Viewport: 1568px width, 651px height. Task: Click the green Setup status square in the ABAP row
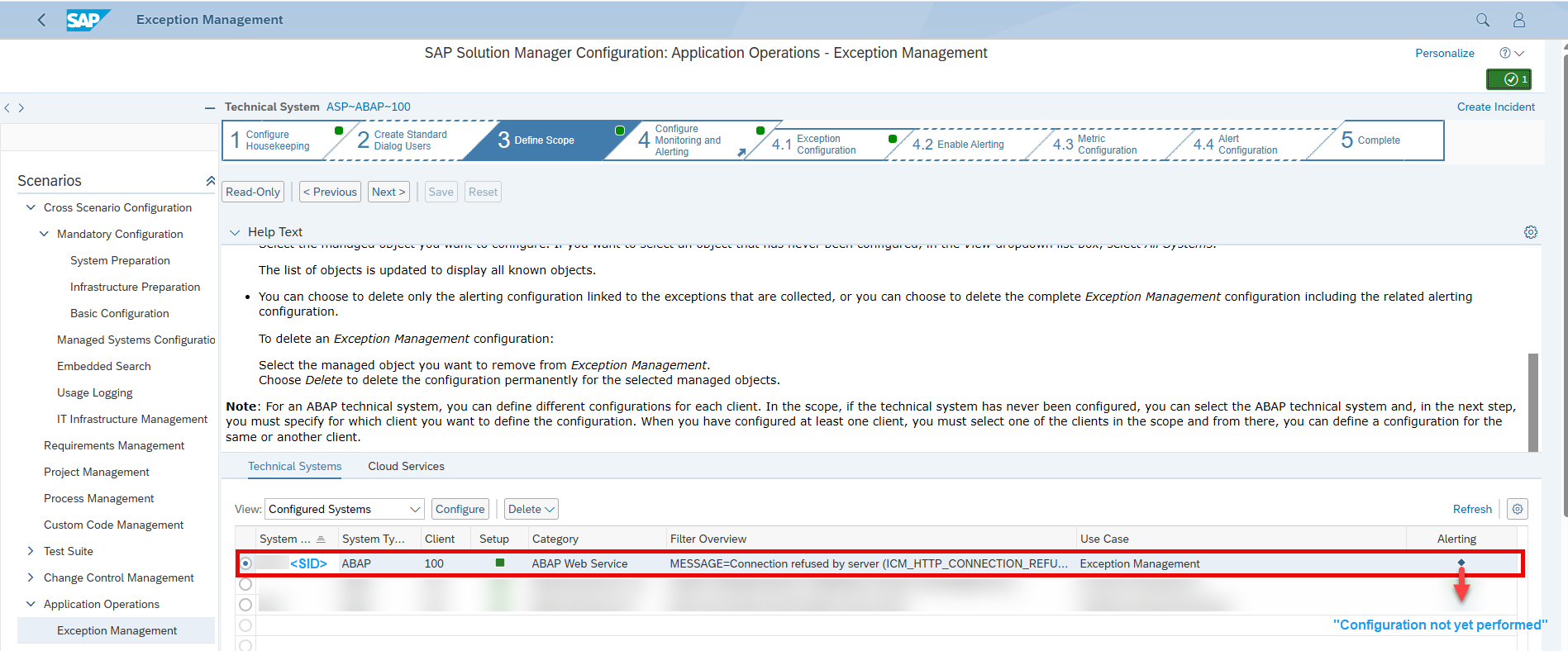(x=499, y=563)
